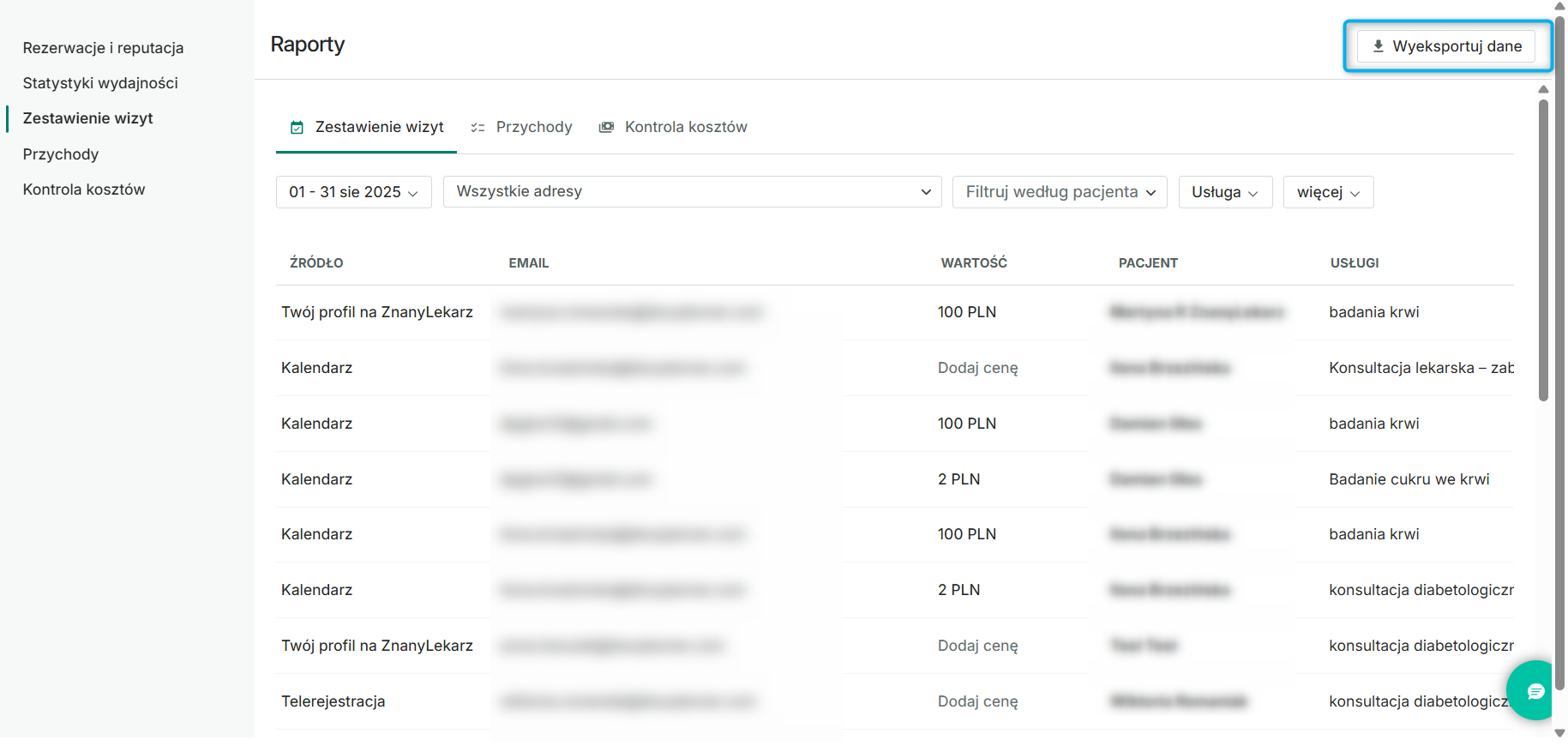Click the inner table vertical scrollbar
1568x746 pixels.
coord(1543,249)
